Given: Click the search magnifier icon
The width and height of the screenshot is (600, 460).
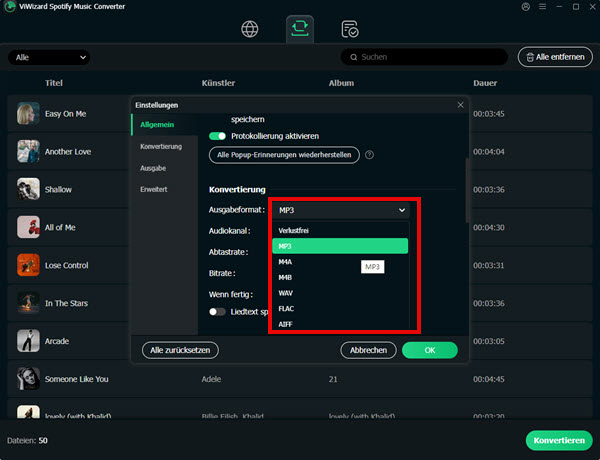Looking at the screenshot, I should tap(354, 57).
